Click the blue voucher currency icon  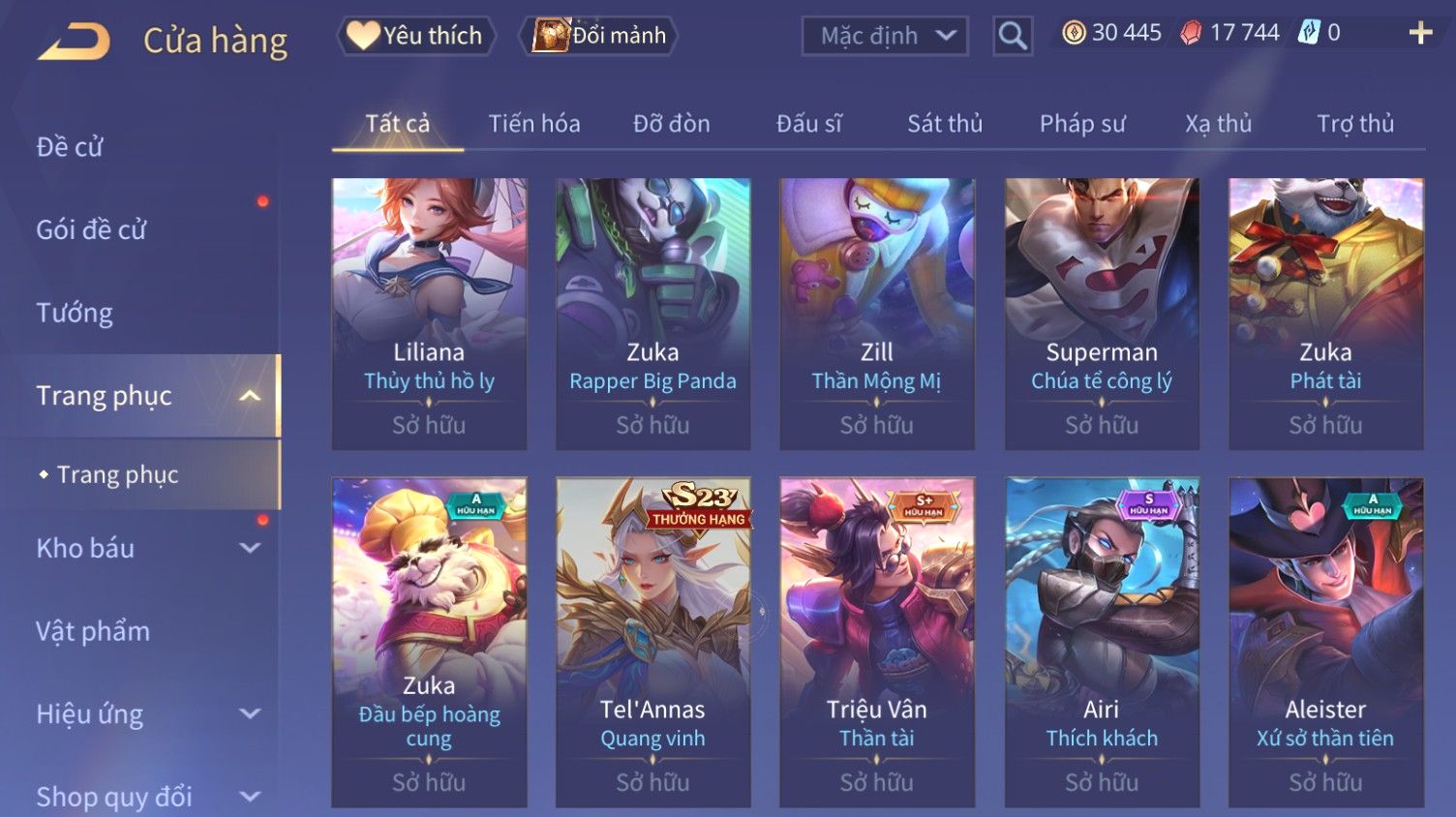pyautogui.click(x=1309, y=33)
